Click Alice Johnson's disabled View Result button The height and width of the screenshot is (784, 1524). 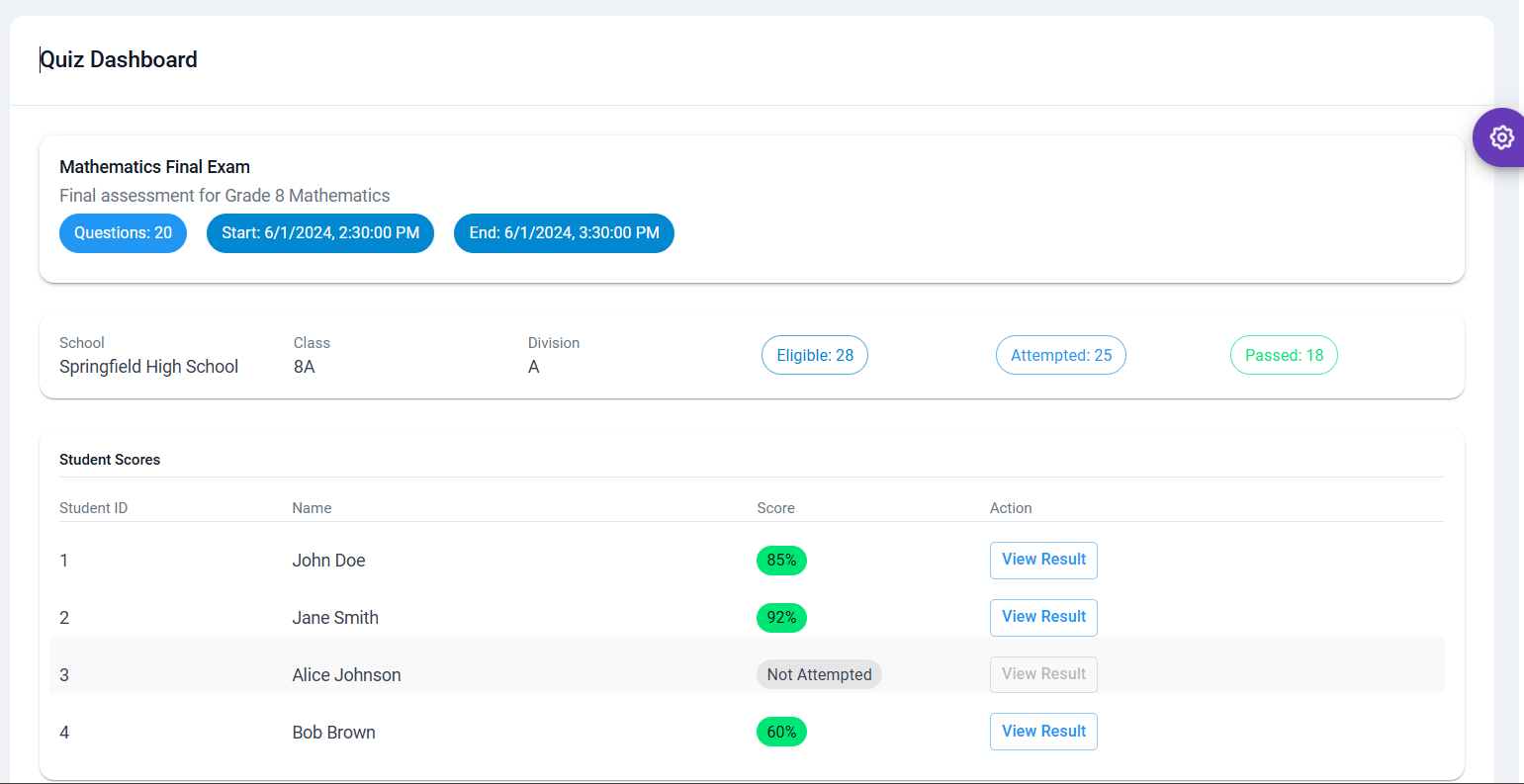click(x=1043, y=674)
